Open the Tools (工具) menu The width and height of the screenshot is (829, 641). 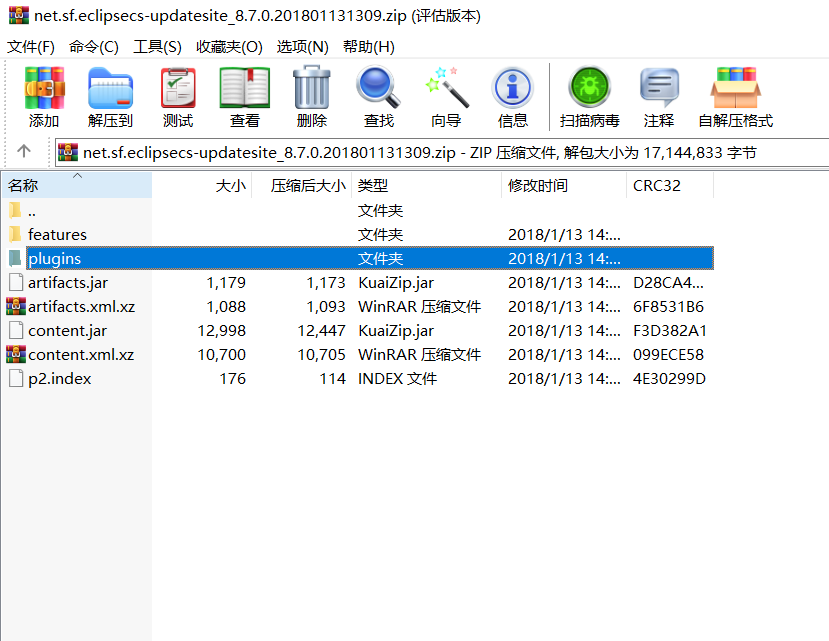pyautogui.click(x=157, y=47)
